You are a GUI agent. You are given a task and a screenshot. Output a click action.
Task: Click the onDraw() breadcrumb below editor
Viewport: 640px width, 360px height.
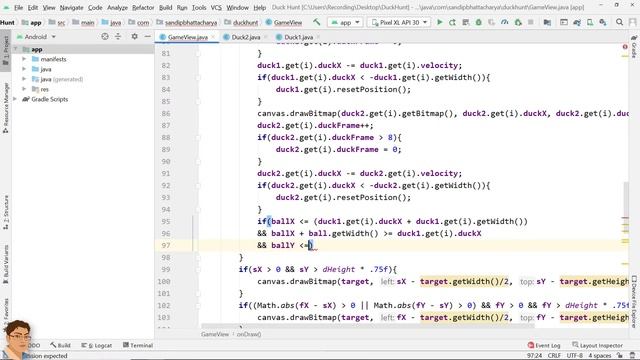(249, 334)
